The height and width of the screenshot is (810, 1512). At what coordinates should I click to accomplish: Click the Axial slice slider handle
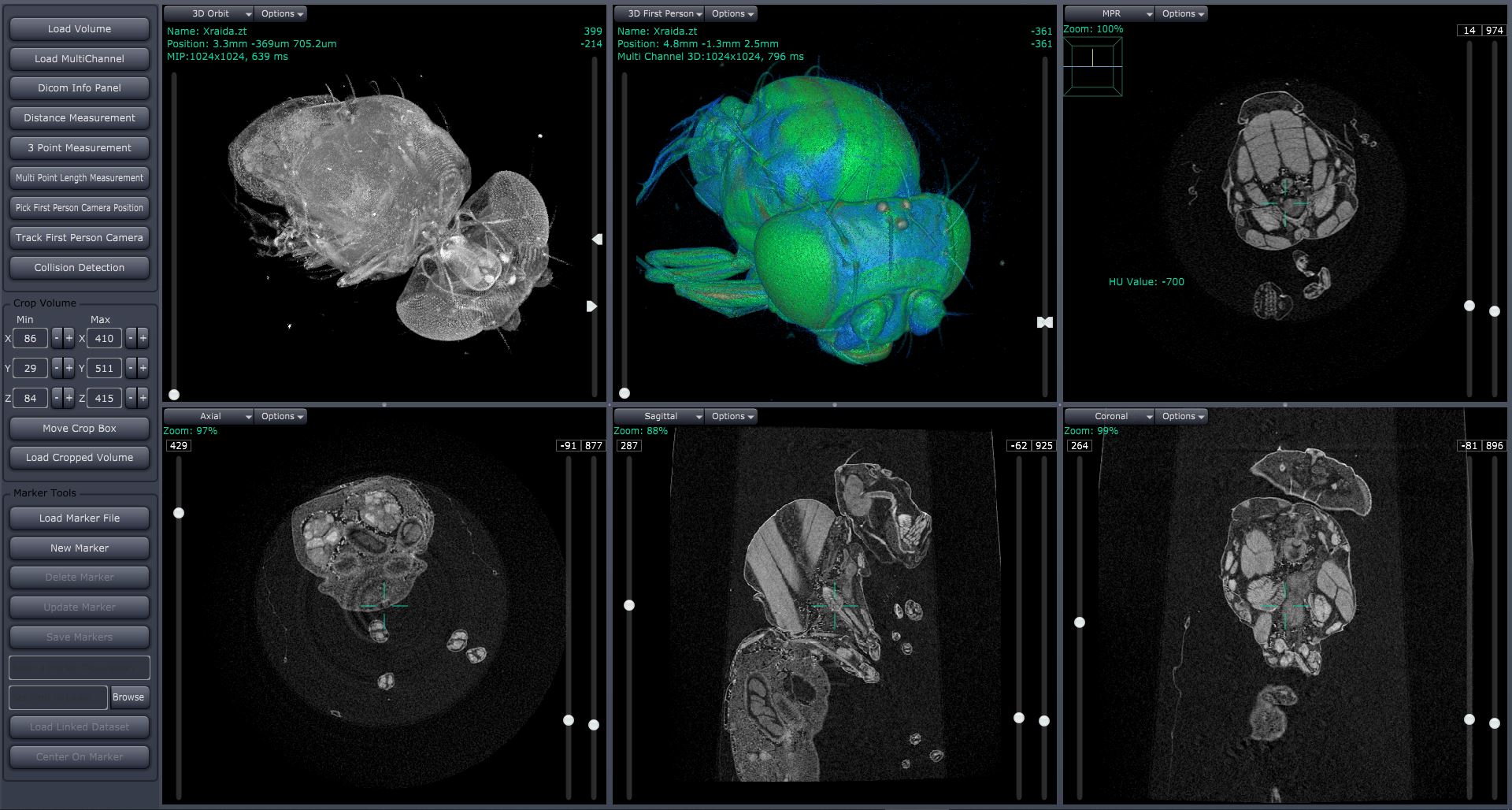click(179, 513)
